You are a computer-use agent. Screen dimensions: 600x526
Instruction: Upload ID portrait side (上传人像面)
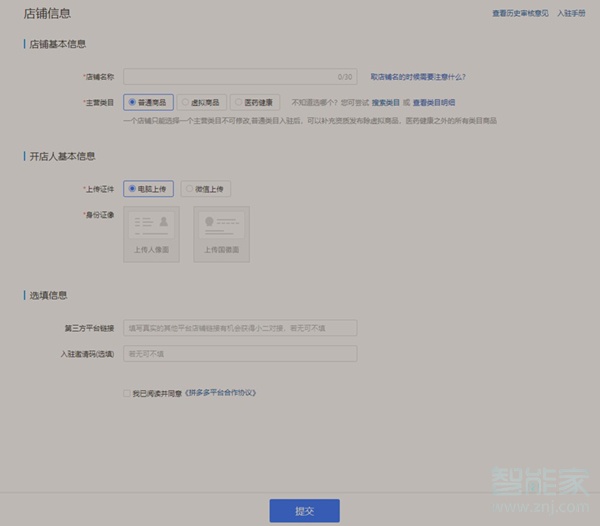151,234
